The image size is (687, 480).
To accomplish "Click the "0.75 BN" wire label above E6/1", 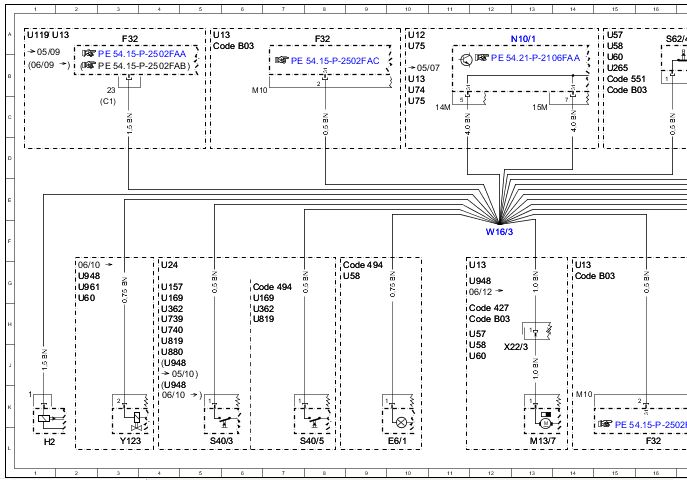I will [392, 284].
